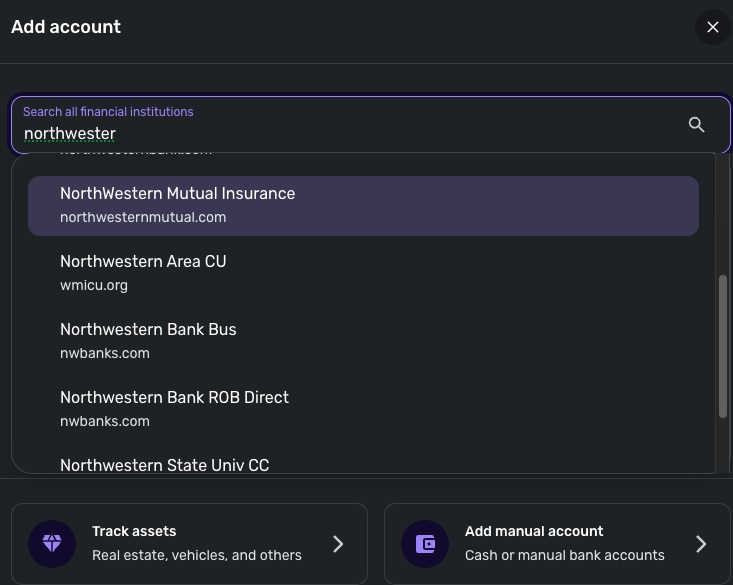Click scrollbar track below the thumb

(x=723, y=445)
